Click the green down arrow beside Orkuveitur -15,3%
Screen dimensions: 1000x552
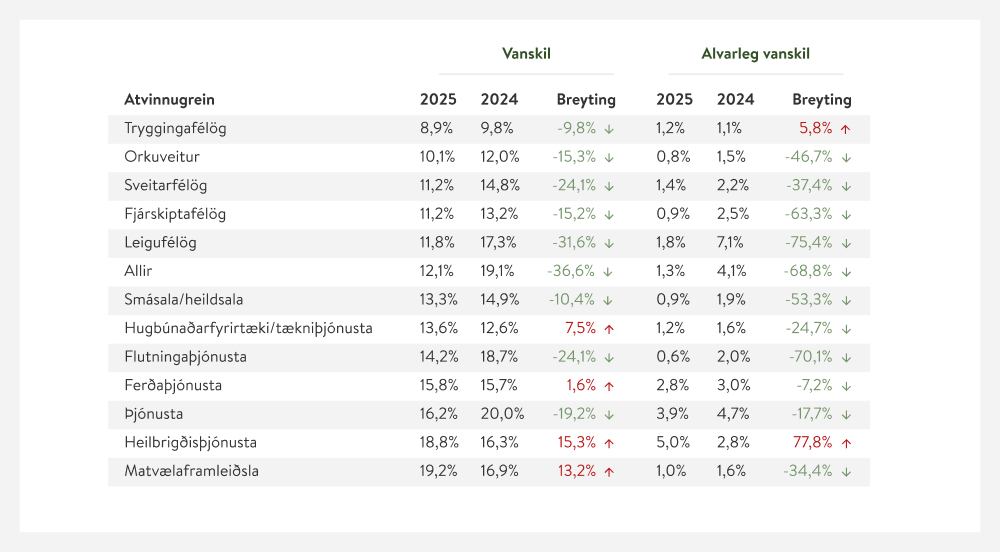tap(609, 157)
